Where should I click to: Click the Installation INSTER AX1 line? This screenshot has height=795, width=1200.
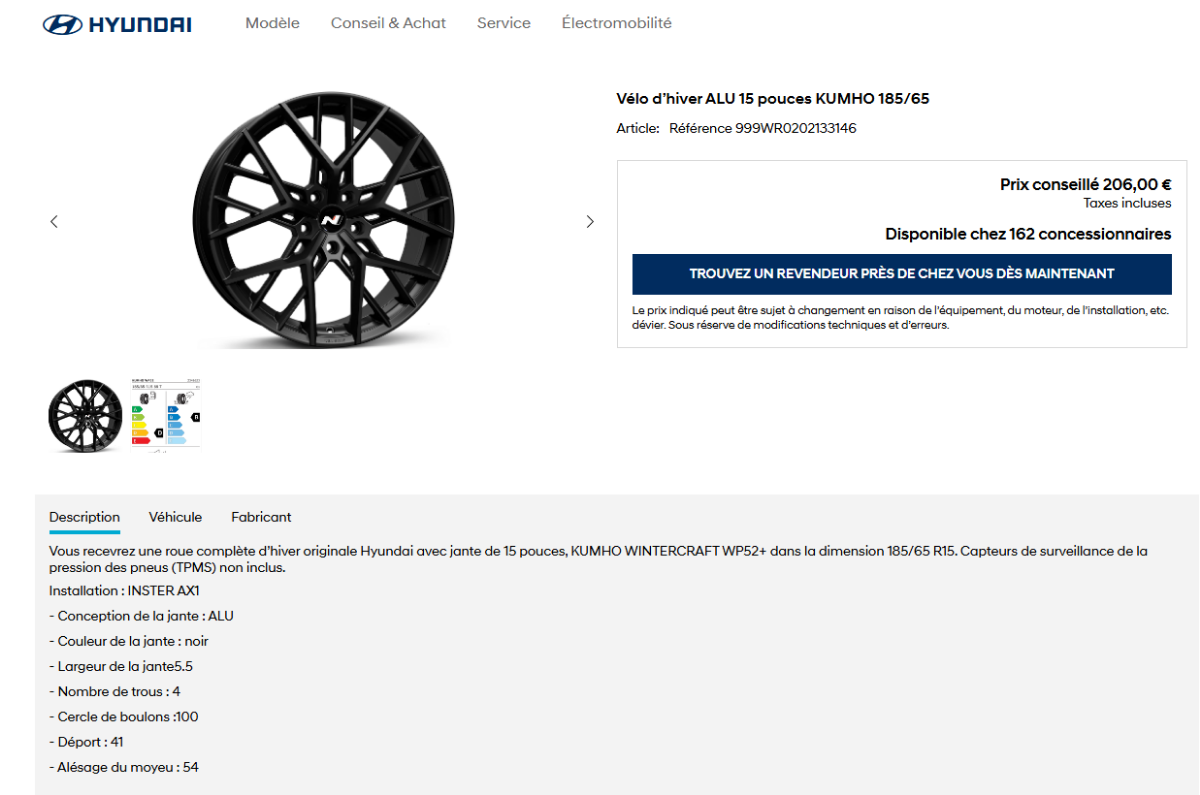click(124, 591)
